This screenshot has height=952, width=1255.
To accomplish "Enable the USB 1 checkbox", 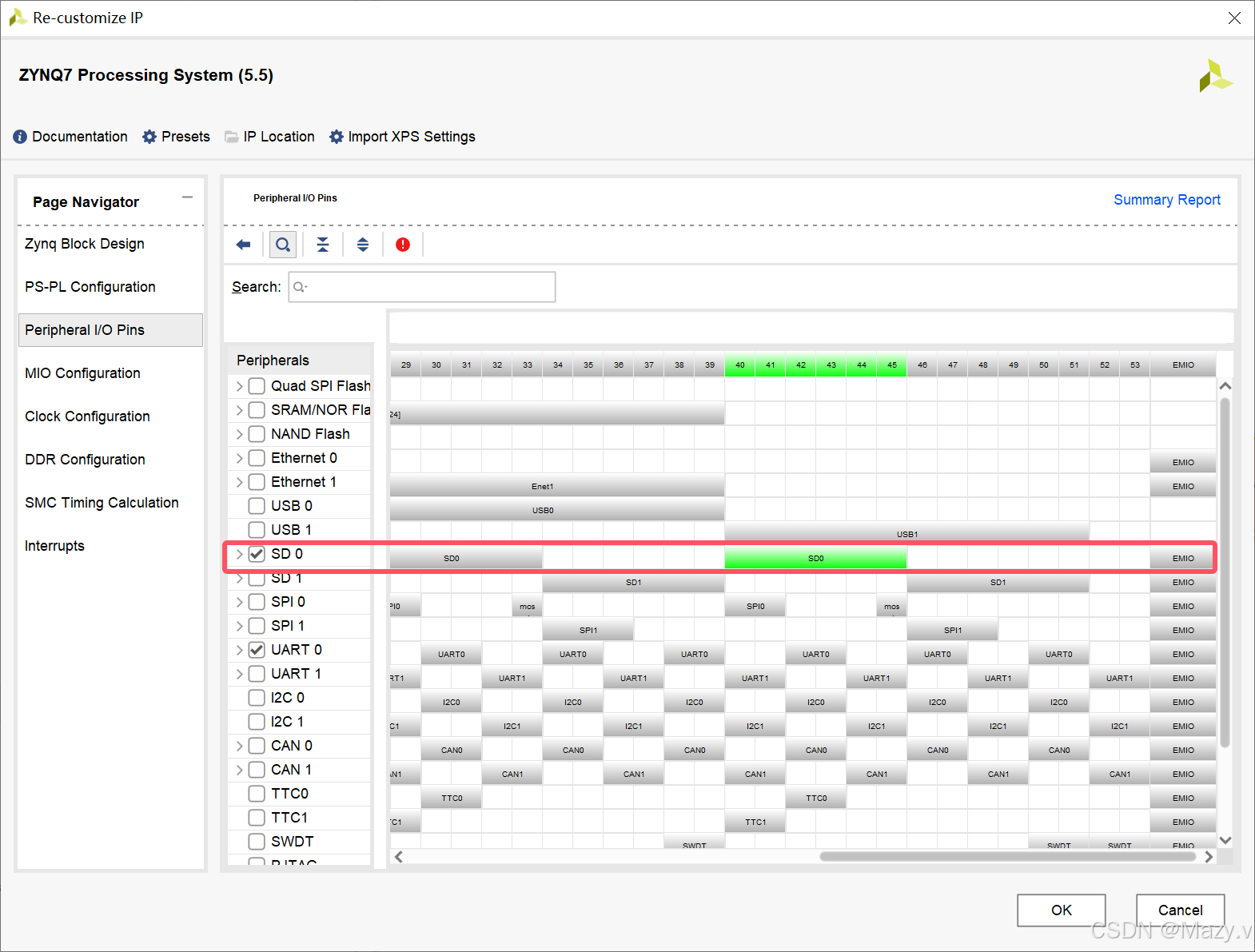I will point(257,530).
